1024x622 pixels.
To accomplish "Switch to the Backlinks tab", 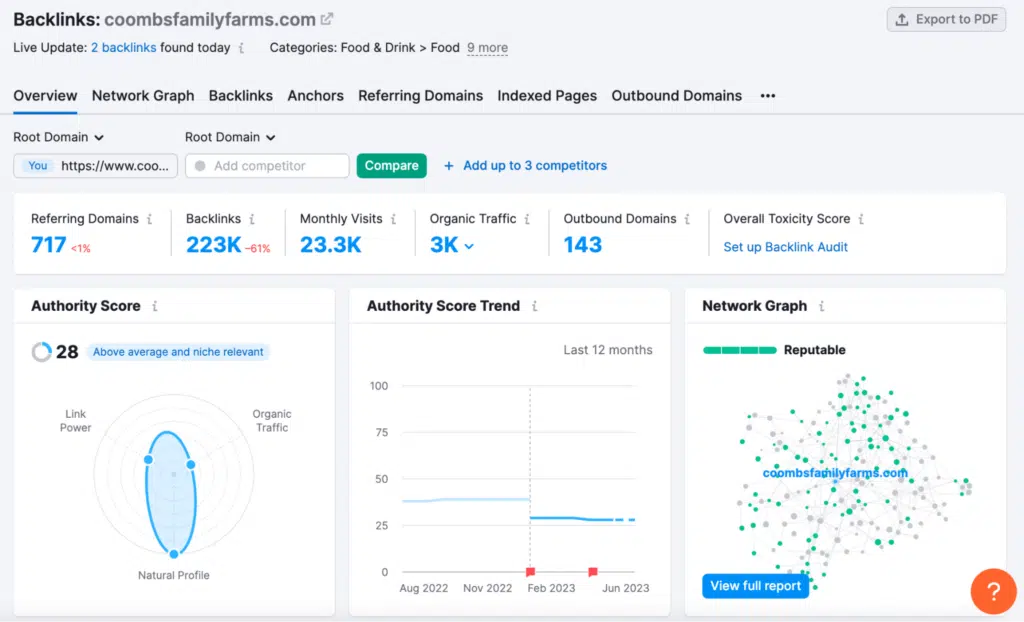I will point(240,96).
